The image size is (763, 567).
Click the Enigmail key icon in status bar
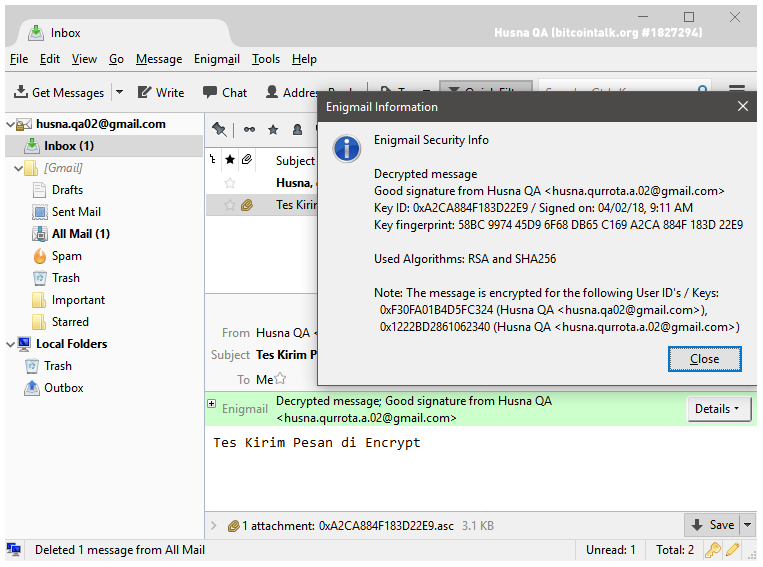tap(713, 550)
